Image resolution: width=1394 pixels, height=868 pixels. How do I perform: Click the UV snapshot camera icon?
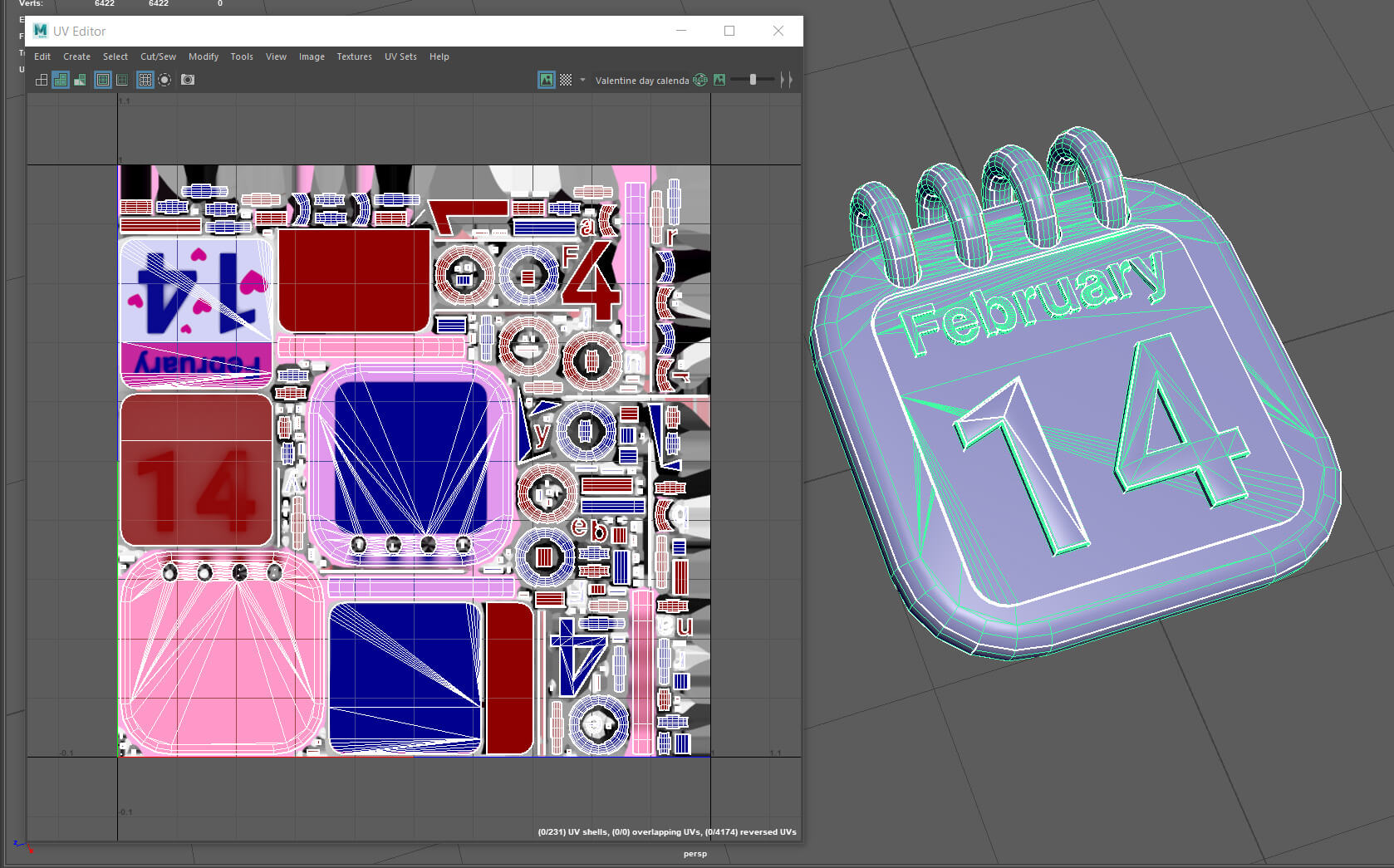(x=188, y=80)
